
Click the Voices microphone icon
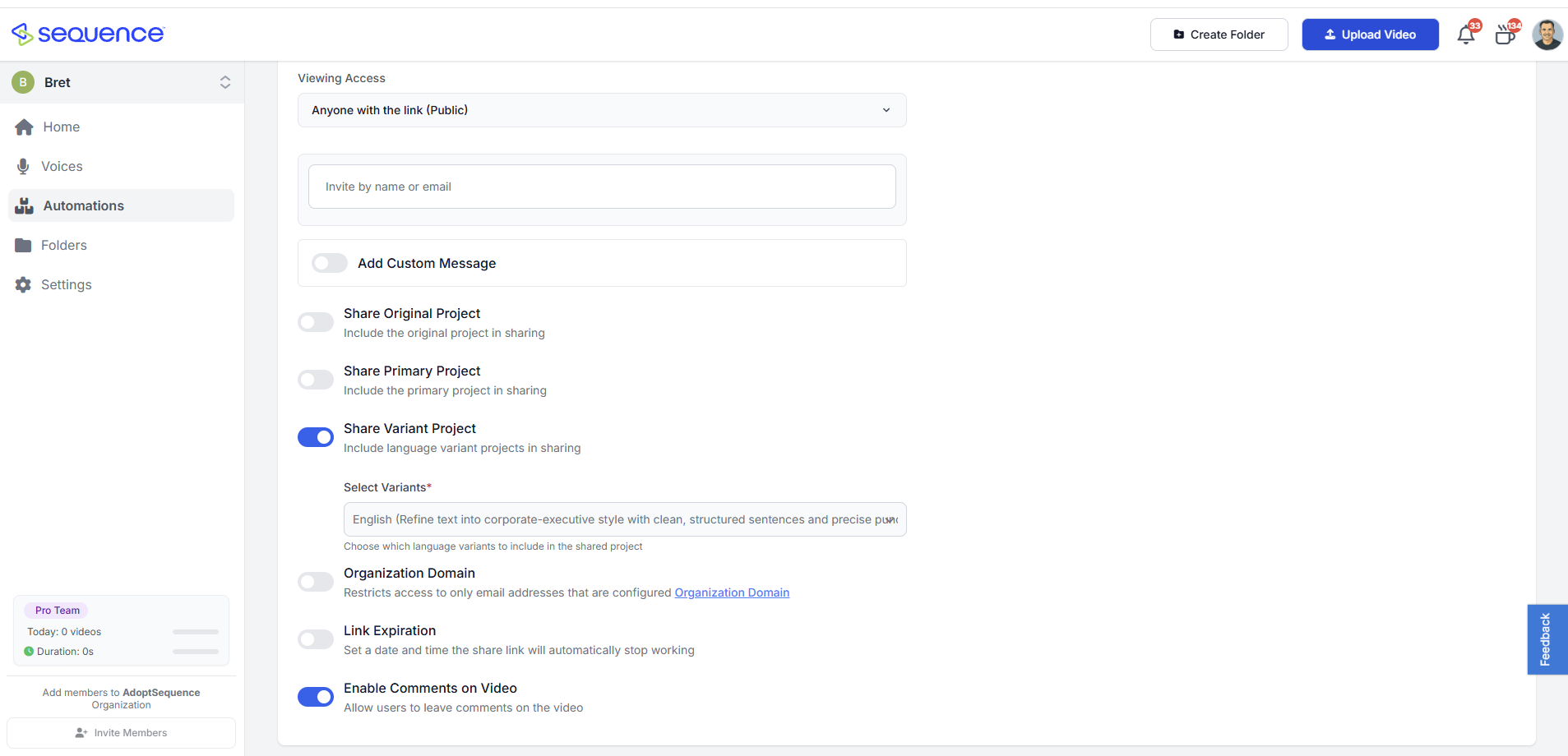(23, 167)
